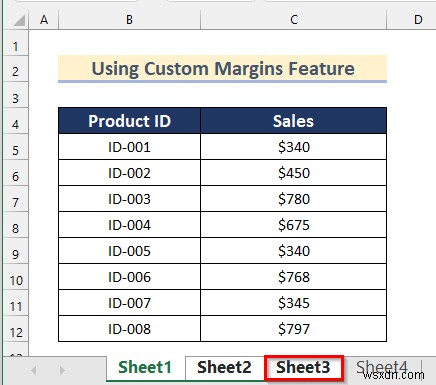Select cell containing ID-001

[129, 147]
